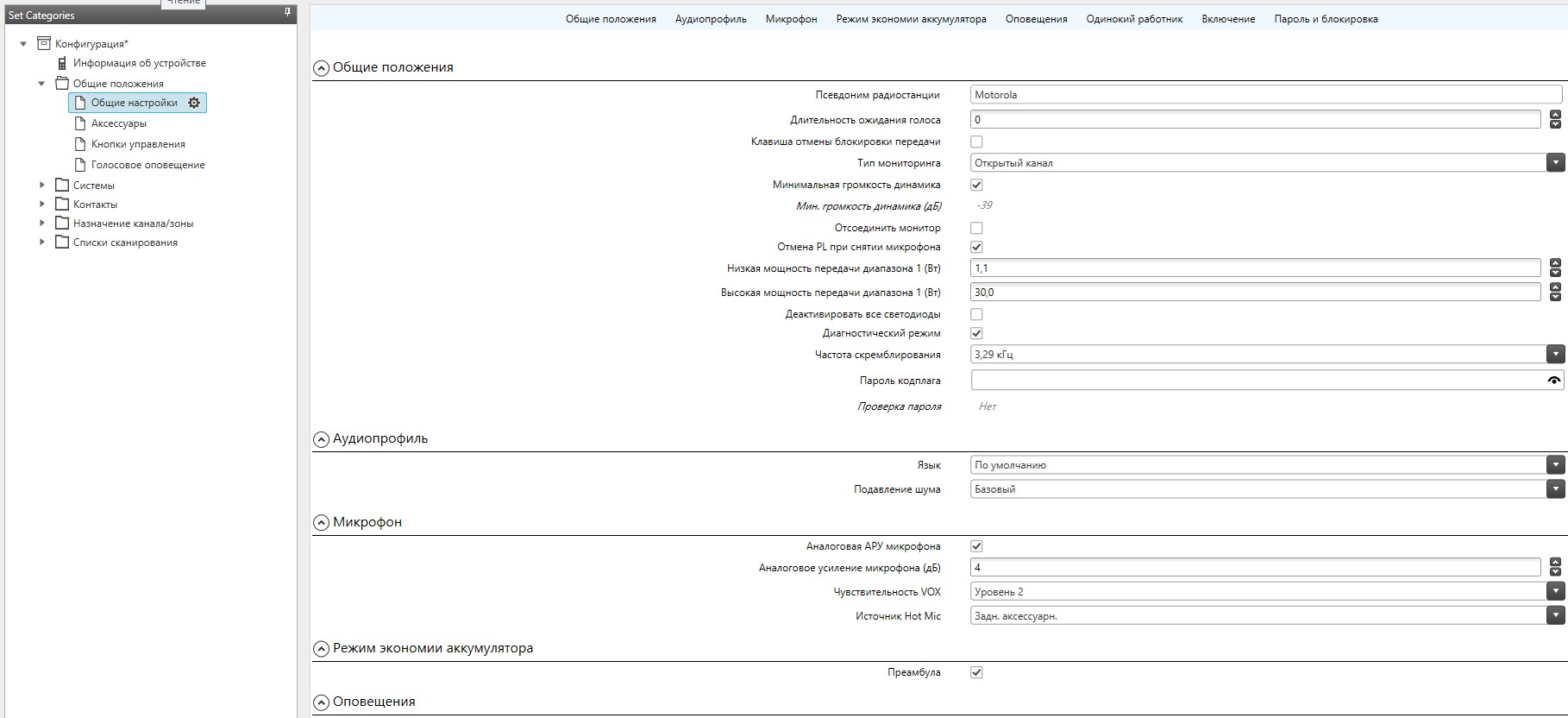Click the Системы folder icon

62,186
